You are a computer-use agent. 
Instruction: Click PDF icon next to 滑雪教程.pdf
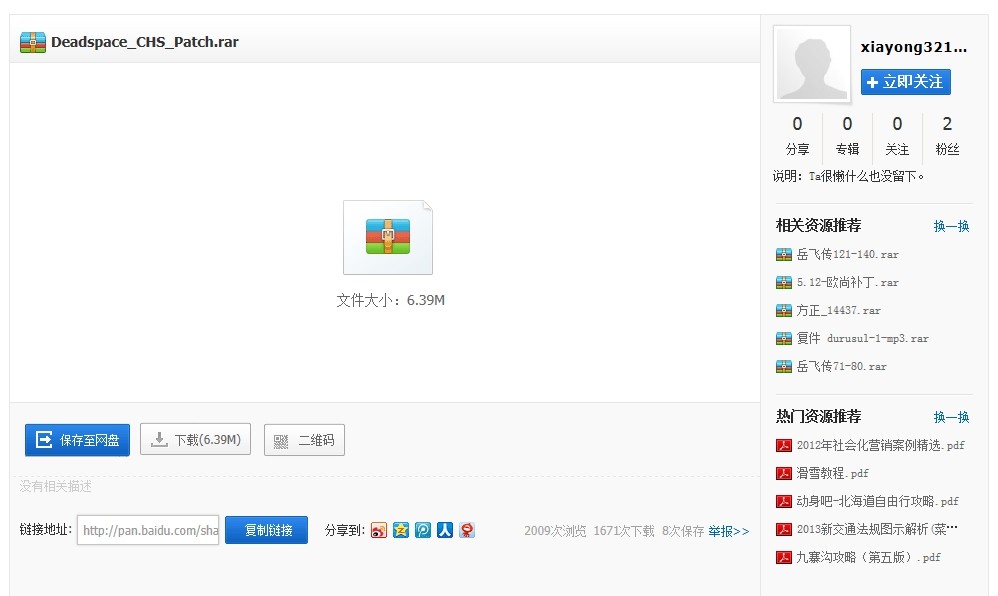pyautogui.click(x=784, y=474)
